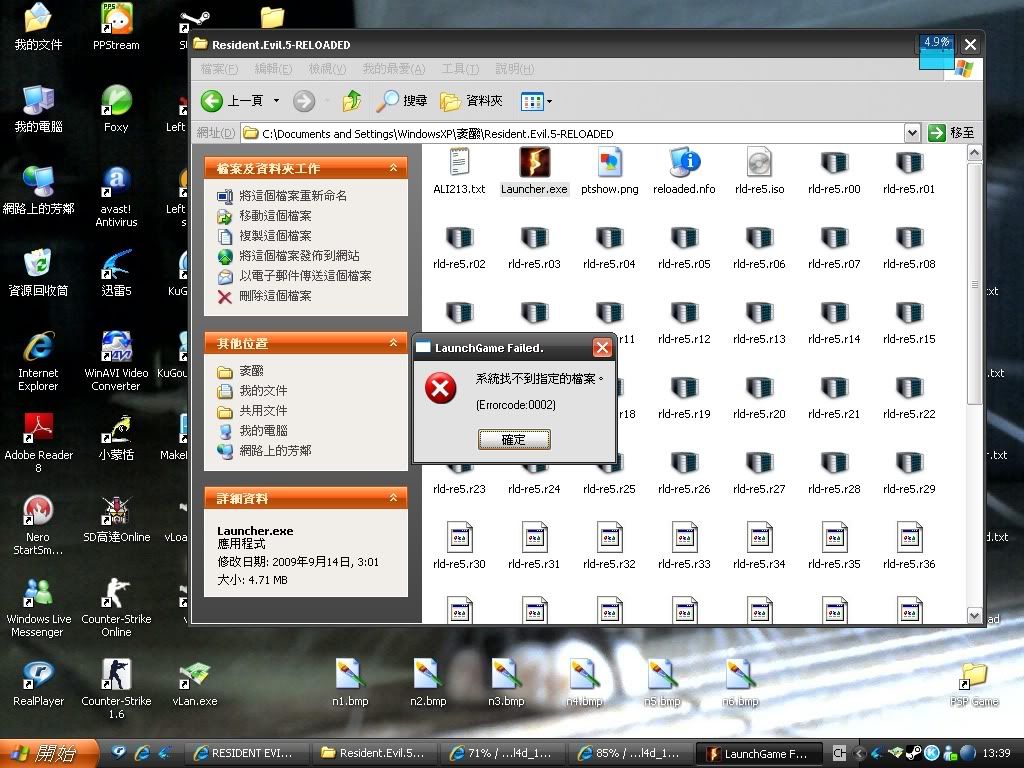
Task: Expand the address bar dropdown arrow
Action: pos(911,133)
